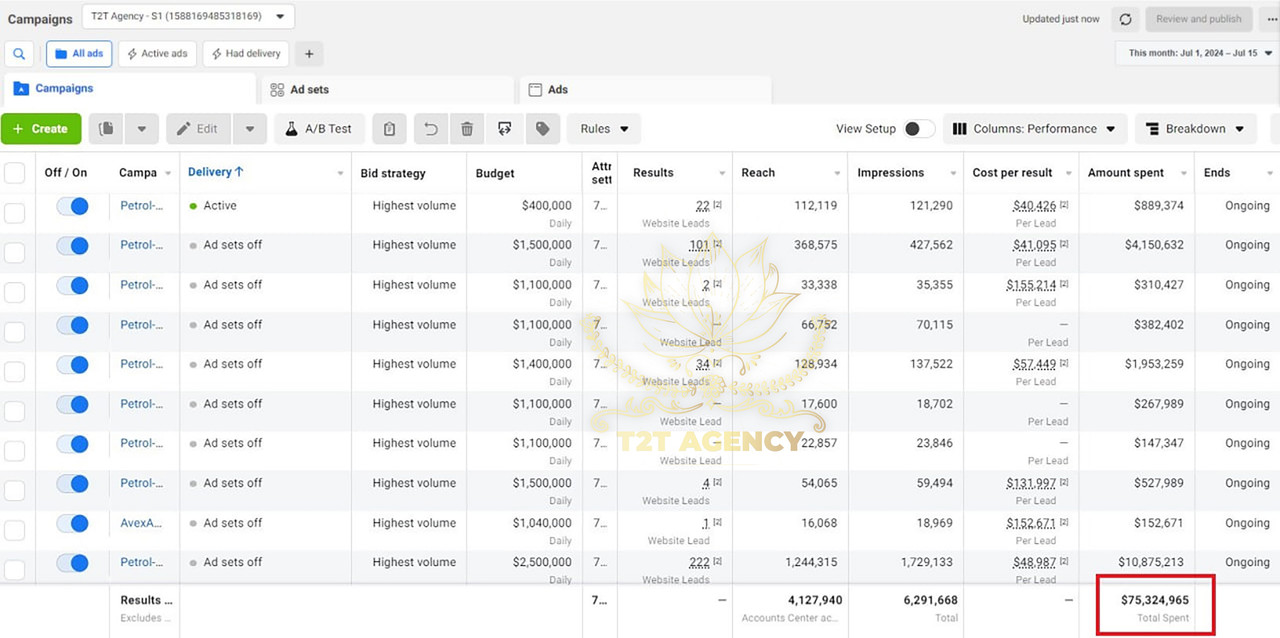Click the undo arrow icon
The height and width of the screenshot is (638, 1280).
coord(431,129)
